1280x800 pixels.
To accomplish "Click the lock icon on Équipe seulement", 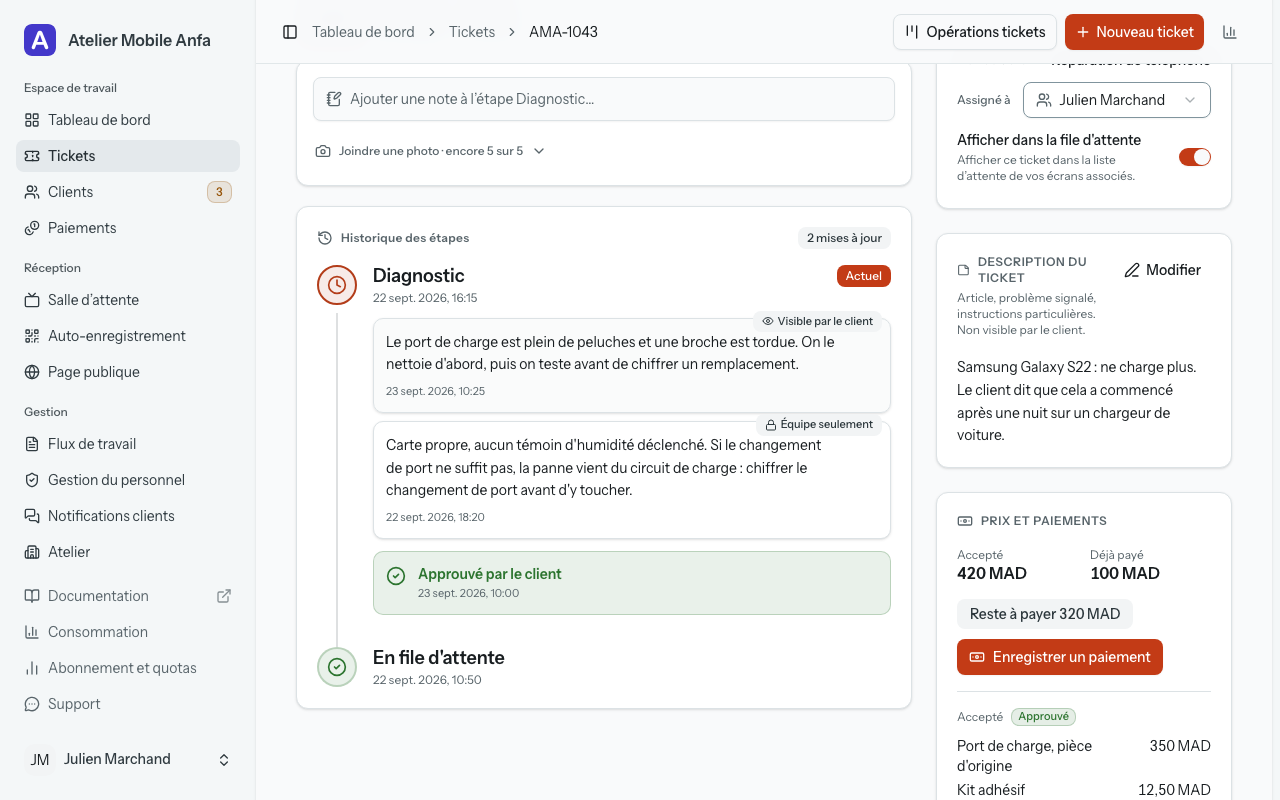I will pyautogui.click(x=771, y=425).
